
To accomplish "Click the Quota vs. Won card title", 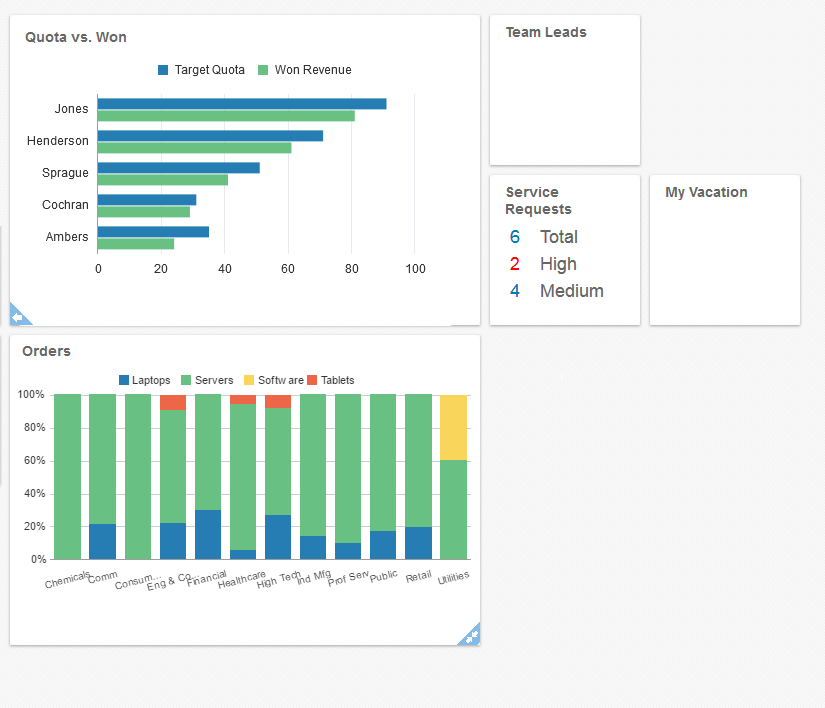I will pyautogui.click(x=76, y=37).
